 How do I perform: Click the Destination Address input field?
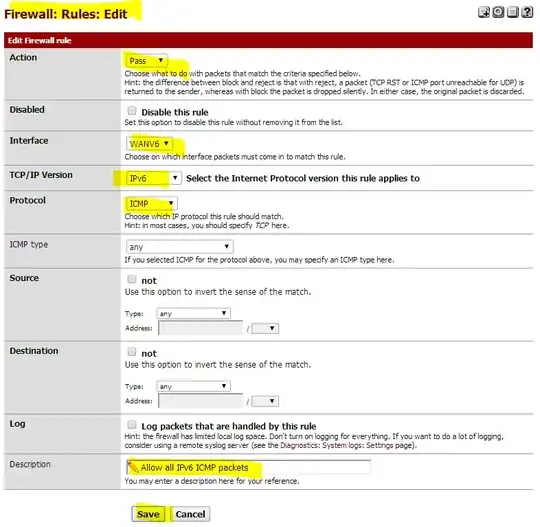(x=201, y=401)
